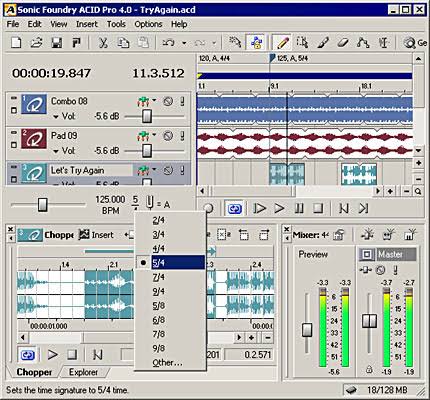This screenshot has height=400, width=430.
Task: Click Play From Start in transport
Action: point(259,209)
